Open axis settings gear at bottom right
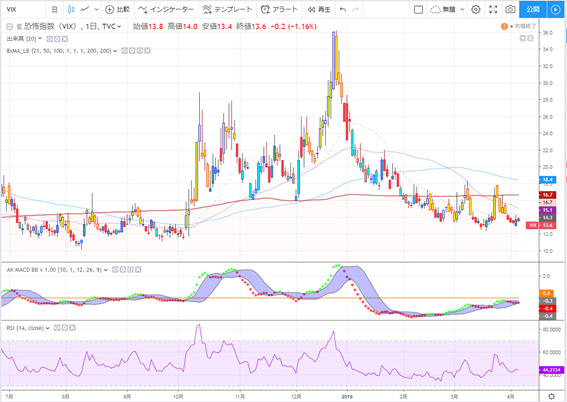Screen dimensions: 567x402 pyautogui.click(x=551, y=397)
